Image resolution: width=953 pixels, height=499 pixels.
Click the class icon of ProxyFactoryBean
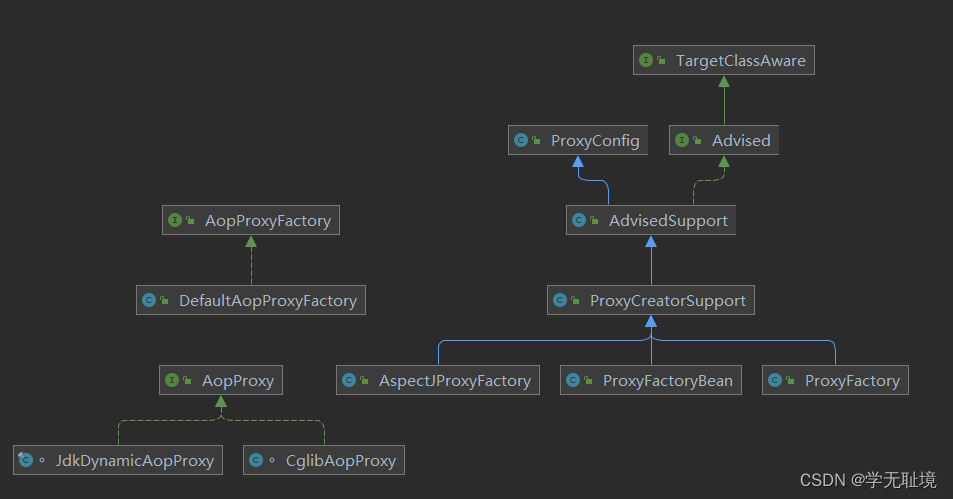click(573, 380)
